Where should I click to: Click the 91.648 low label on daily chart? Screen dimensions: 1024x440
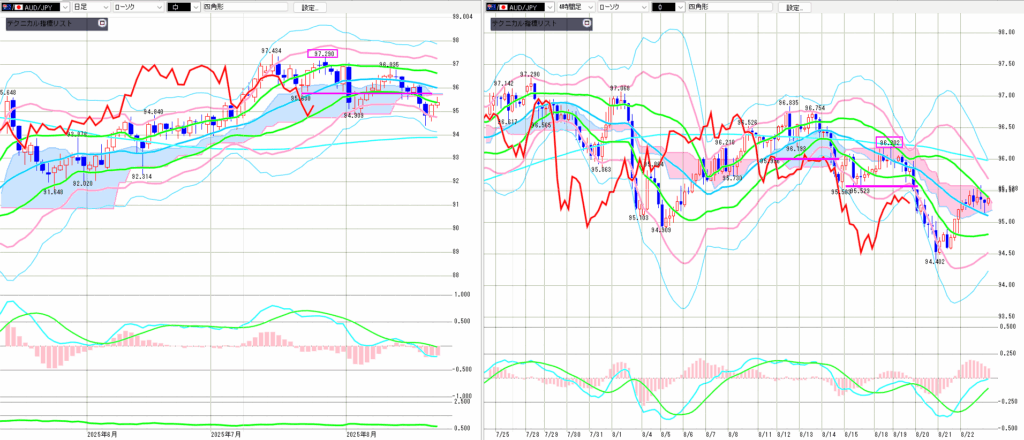[53, 192]
